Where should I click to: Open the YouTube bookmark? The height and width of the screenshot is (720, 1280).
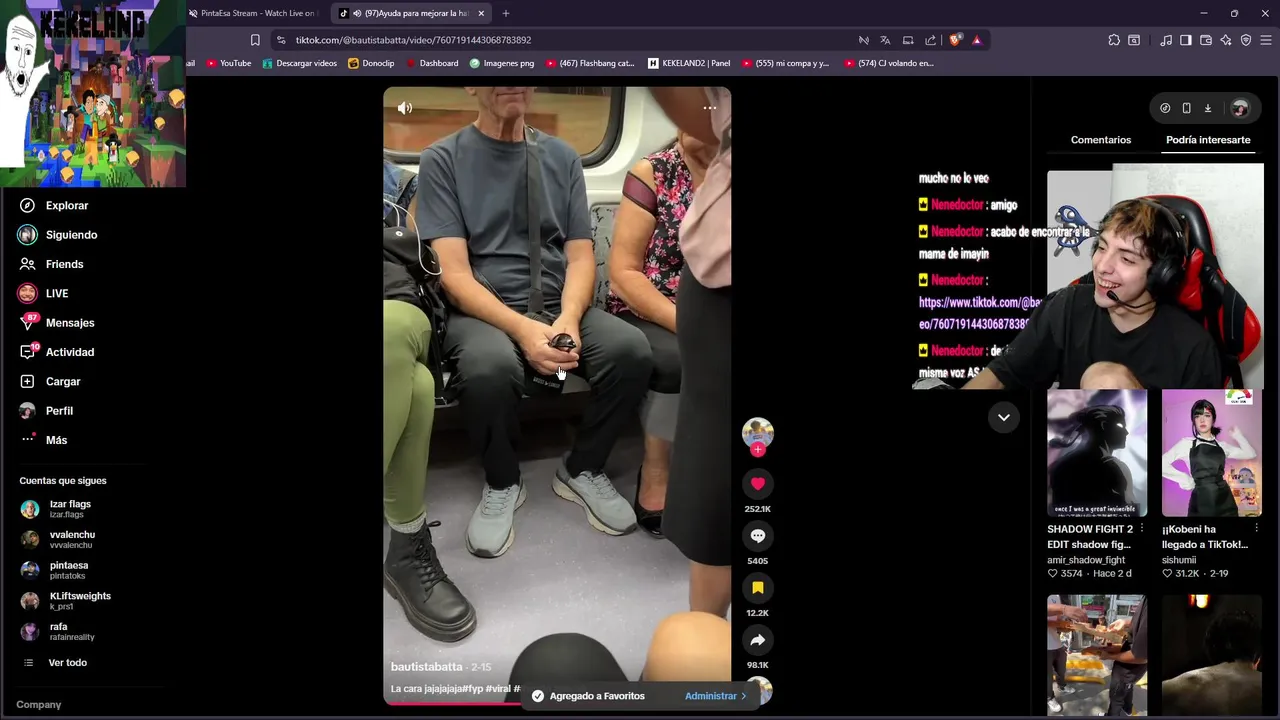coord(229,63)
